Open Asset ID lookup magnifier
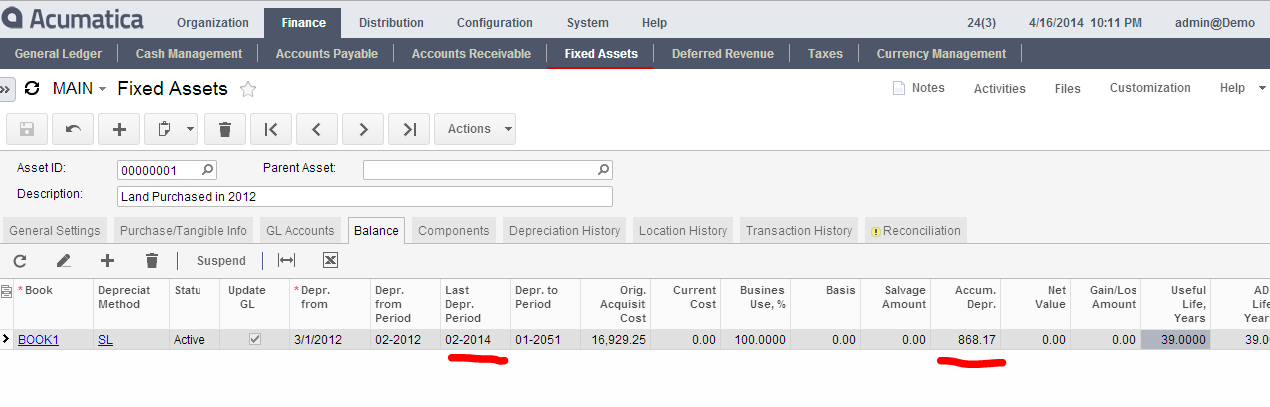This screenshot has height=407, width=1270. point(207,170)
